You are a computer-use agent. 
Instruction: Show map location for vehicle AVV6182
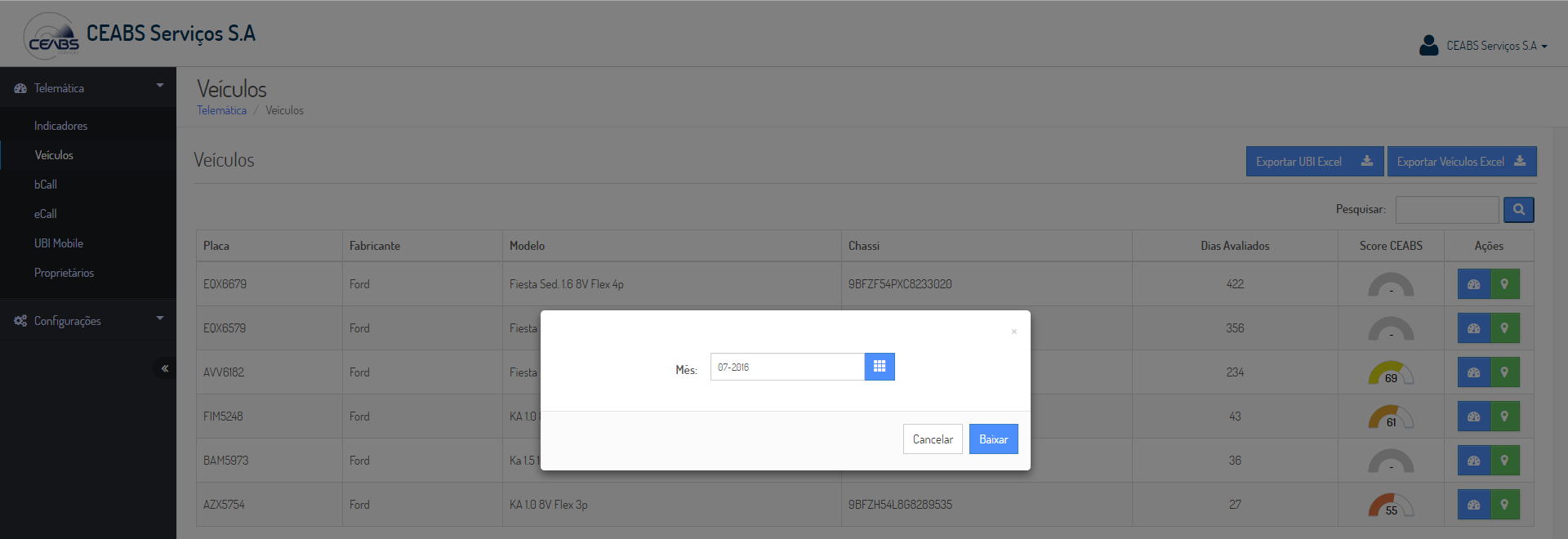click(1505, 372)
